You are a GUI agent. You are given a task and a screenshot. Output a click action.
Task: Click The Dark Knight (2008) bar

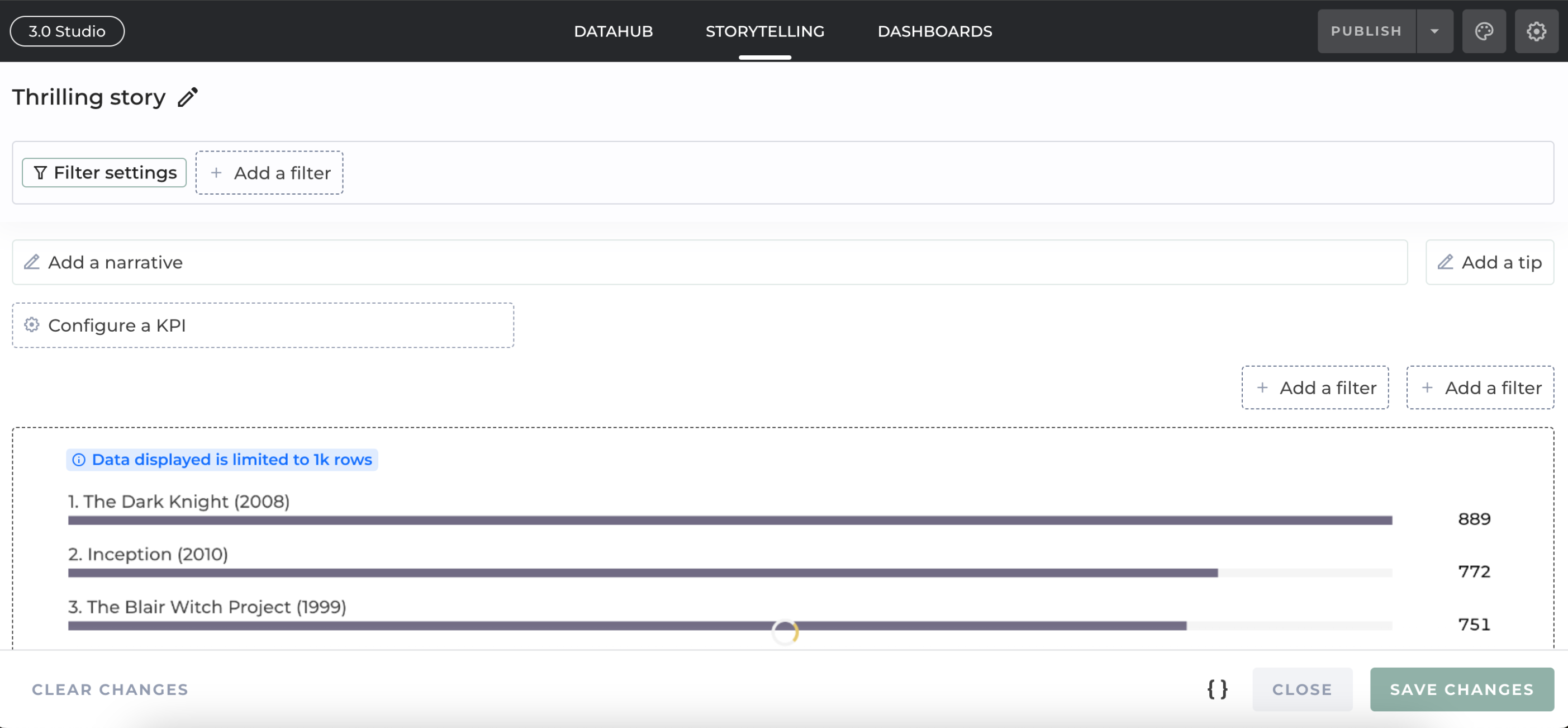pyautogui.click(x=729, y=519)
